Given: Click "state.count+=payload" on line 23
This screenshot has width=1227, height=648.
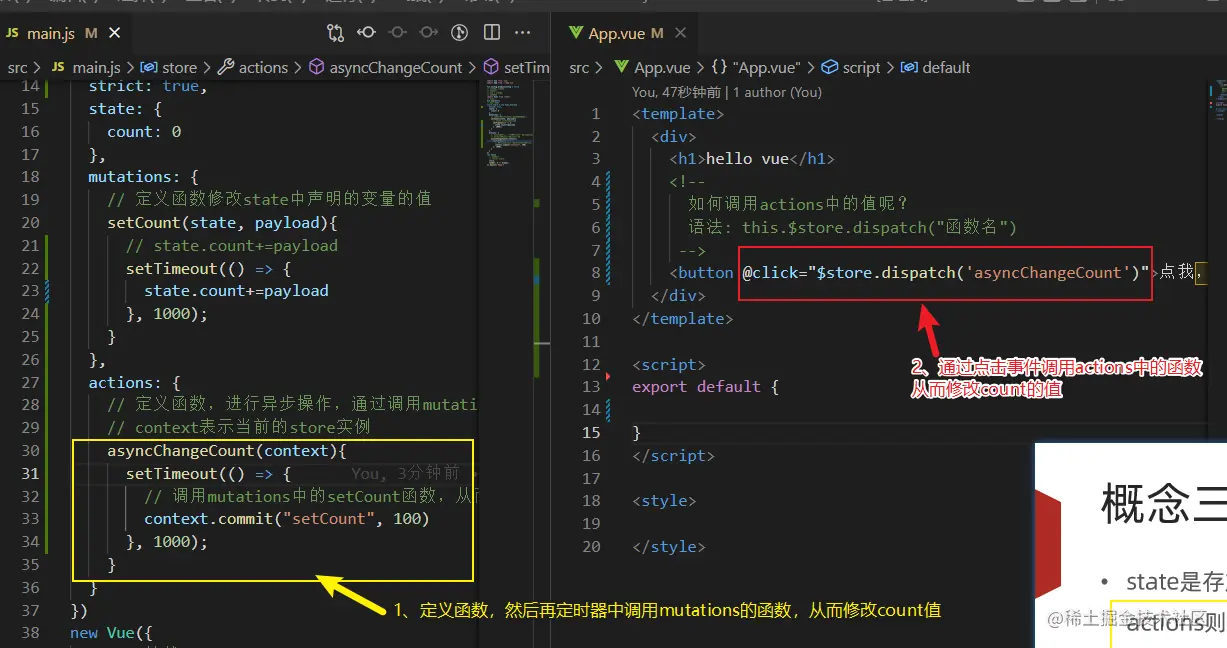Looking at the screenshot, I should 236,291.
